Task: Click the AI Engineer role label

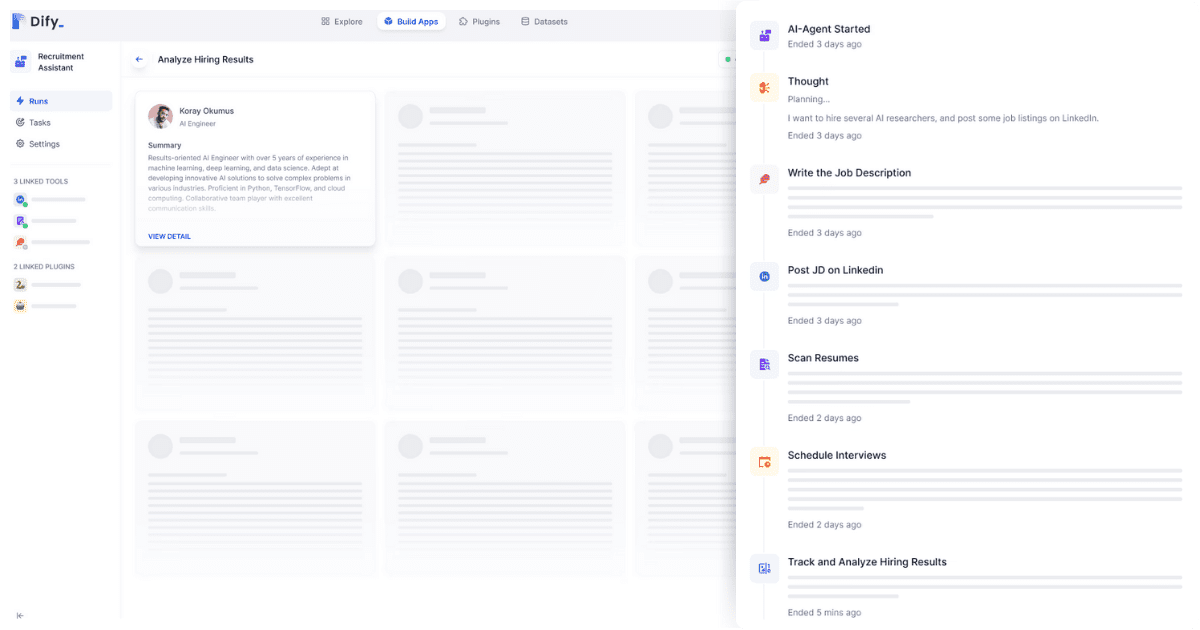Action: 197,124
